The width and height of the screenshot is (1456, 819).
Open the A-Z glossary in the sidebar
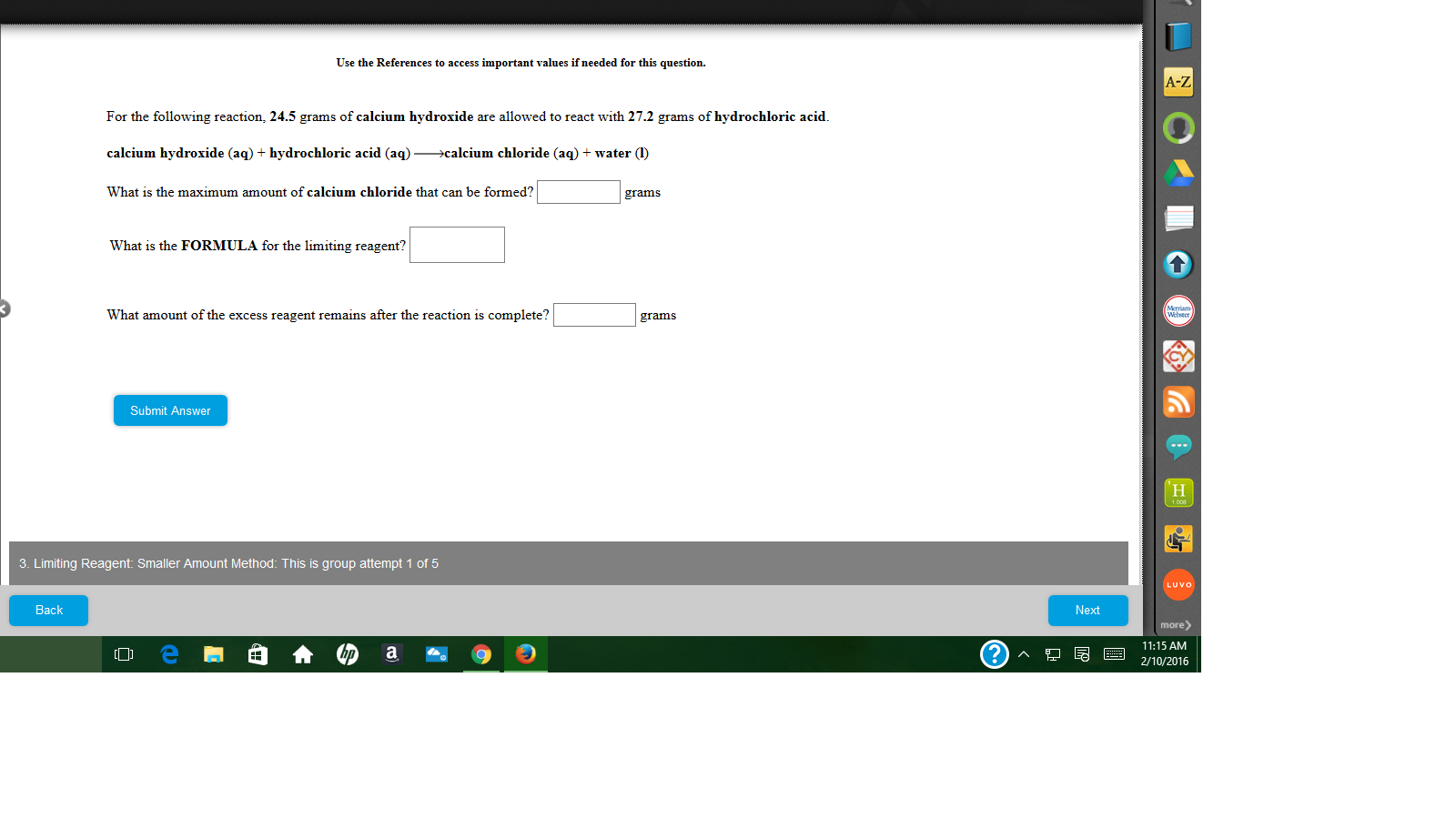1178,81
